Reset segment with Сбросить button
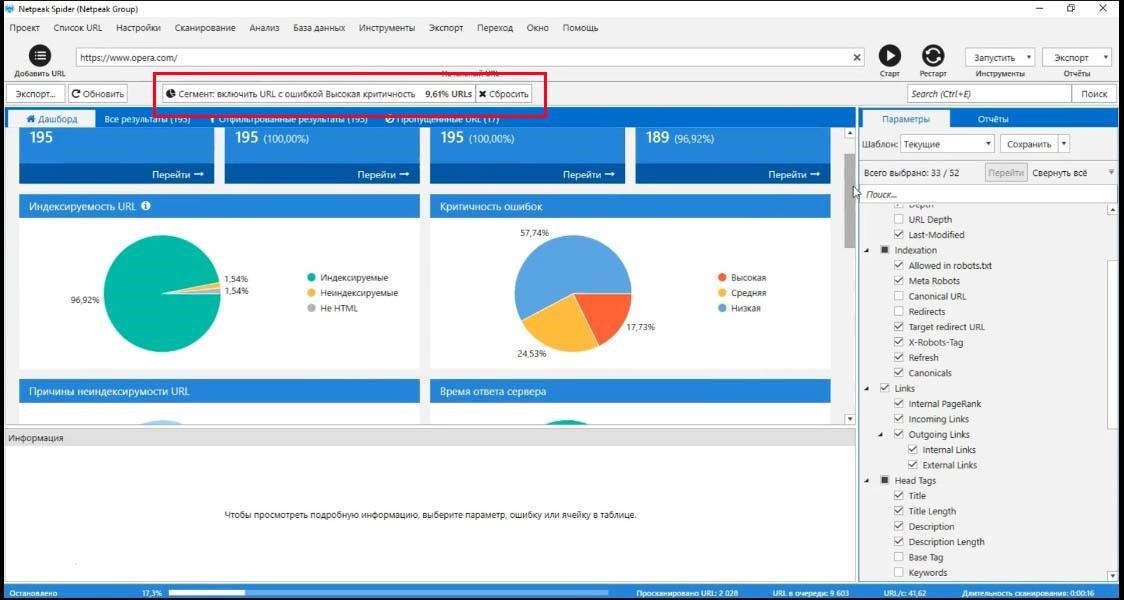Image resolution: width=1124 pixels, height=600 pixels. click(503, 94)
